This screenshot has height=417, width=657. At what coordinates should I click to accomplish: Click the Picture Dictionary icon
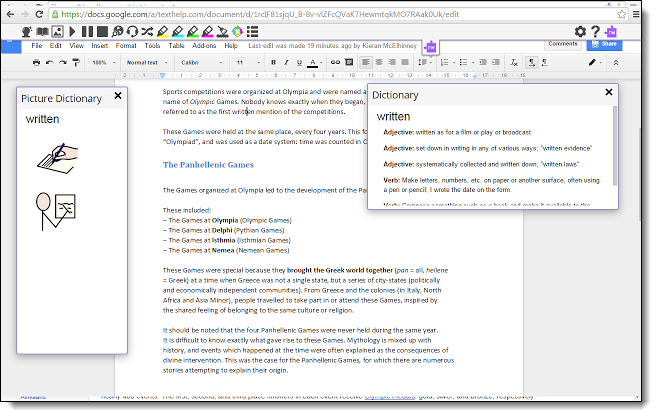(x=57, y=32)
